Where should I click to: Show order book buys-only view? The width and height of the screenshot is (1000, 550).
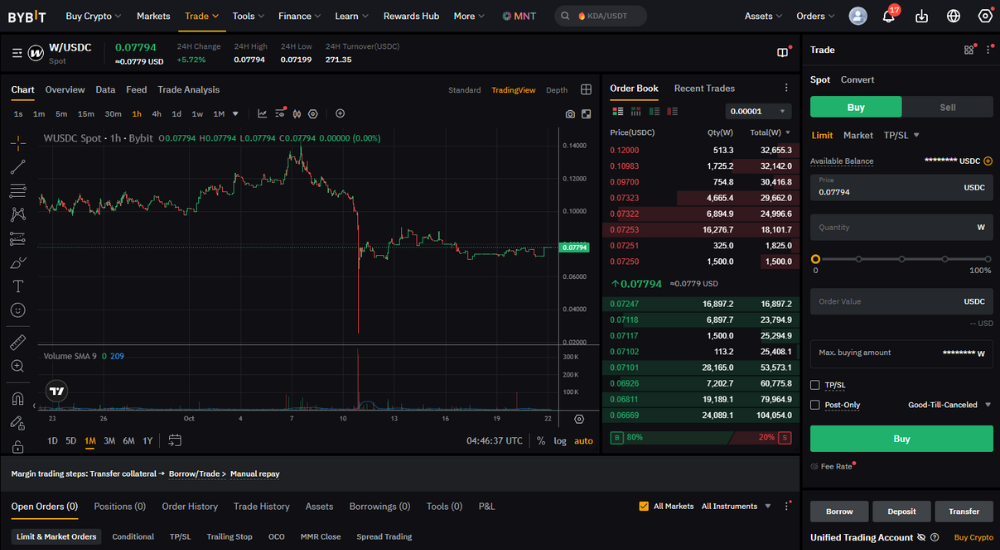[654, 112]
